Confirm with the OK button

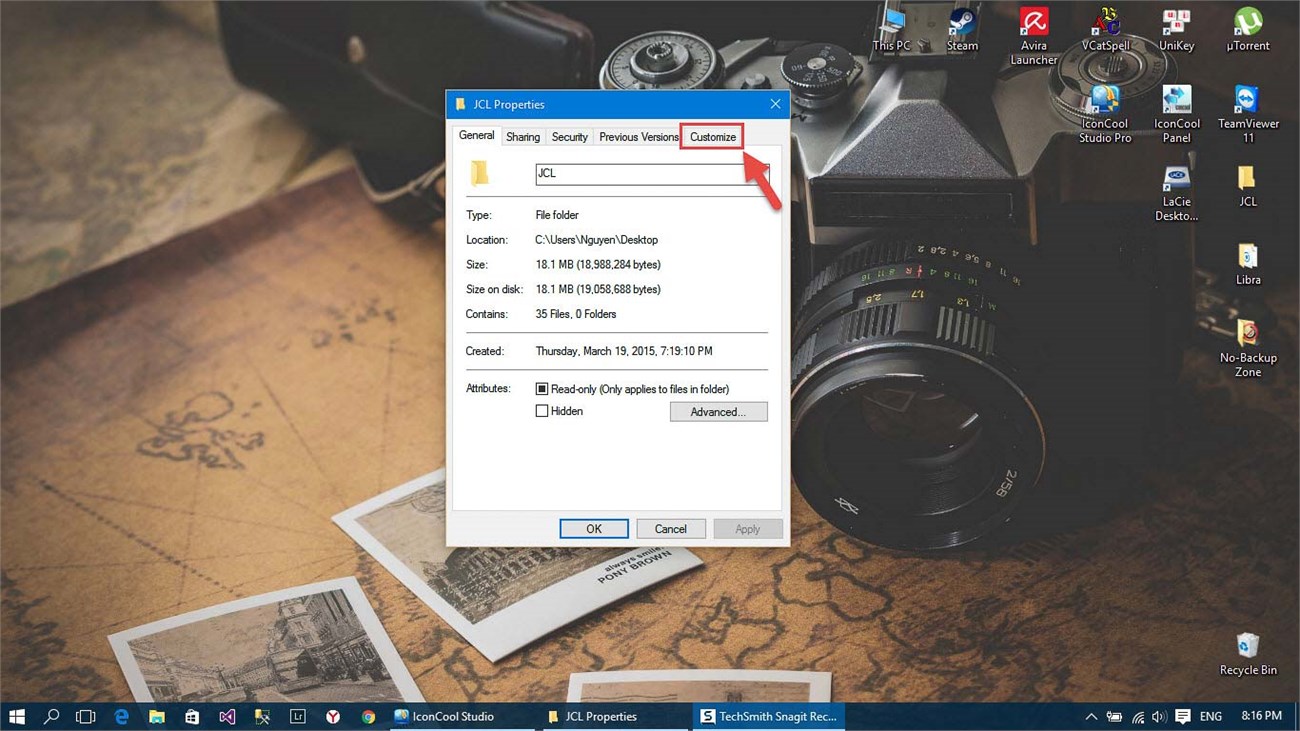[594, 529]
